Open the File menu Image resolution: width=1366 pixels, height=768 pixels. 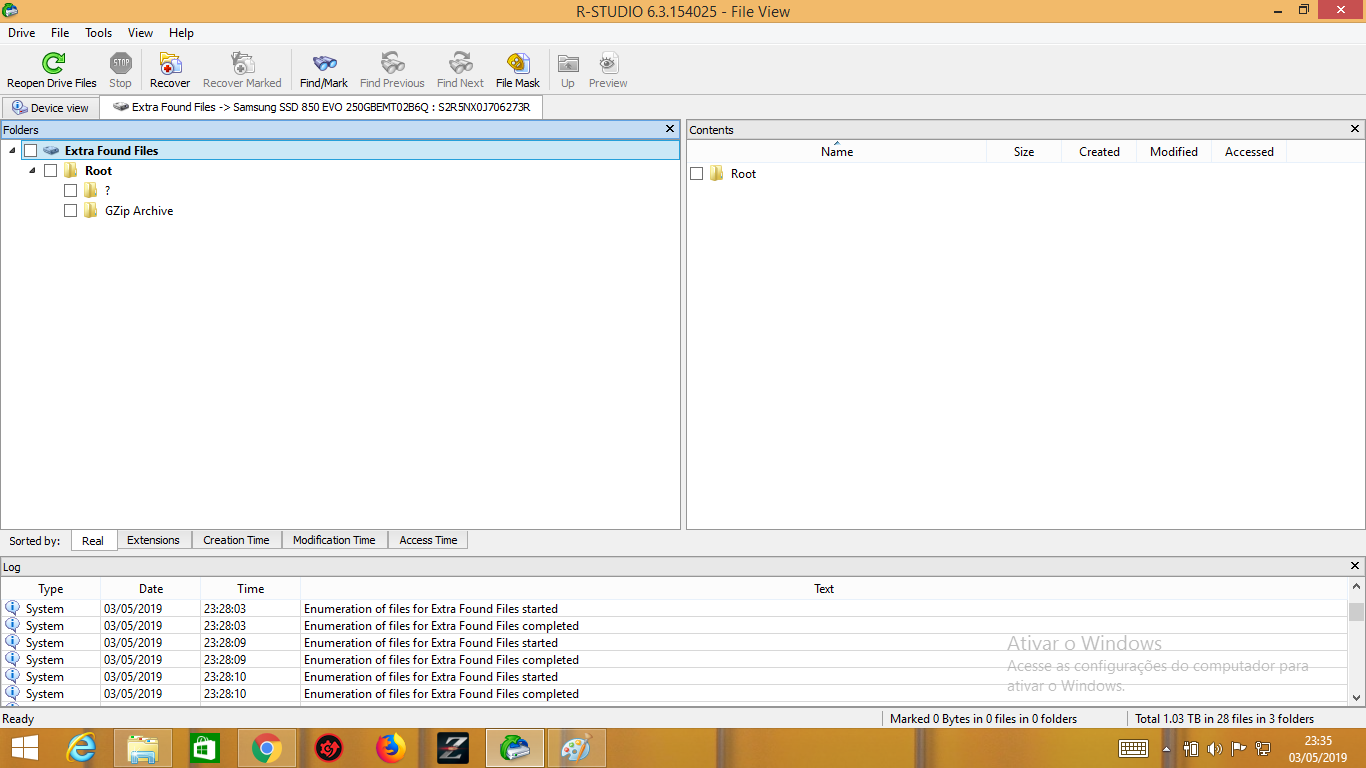pos(60,33)
